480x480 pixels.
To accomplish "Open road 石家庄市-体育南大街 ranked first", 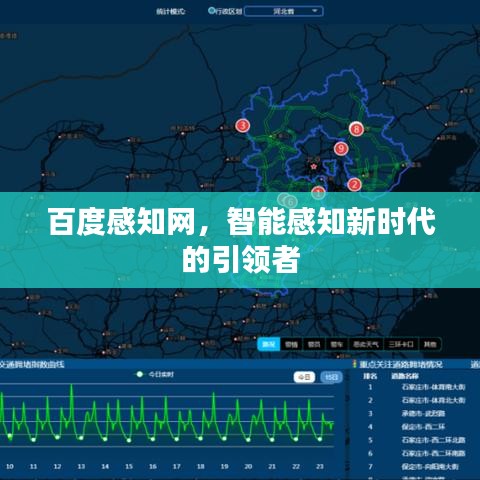I will click(x=433, y=387).
